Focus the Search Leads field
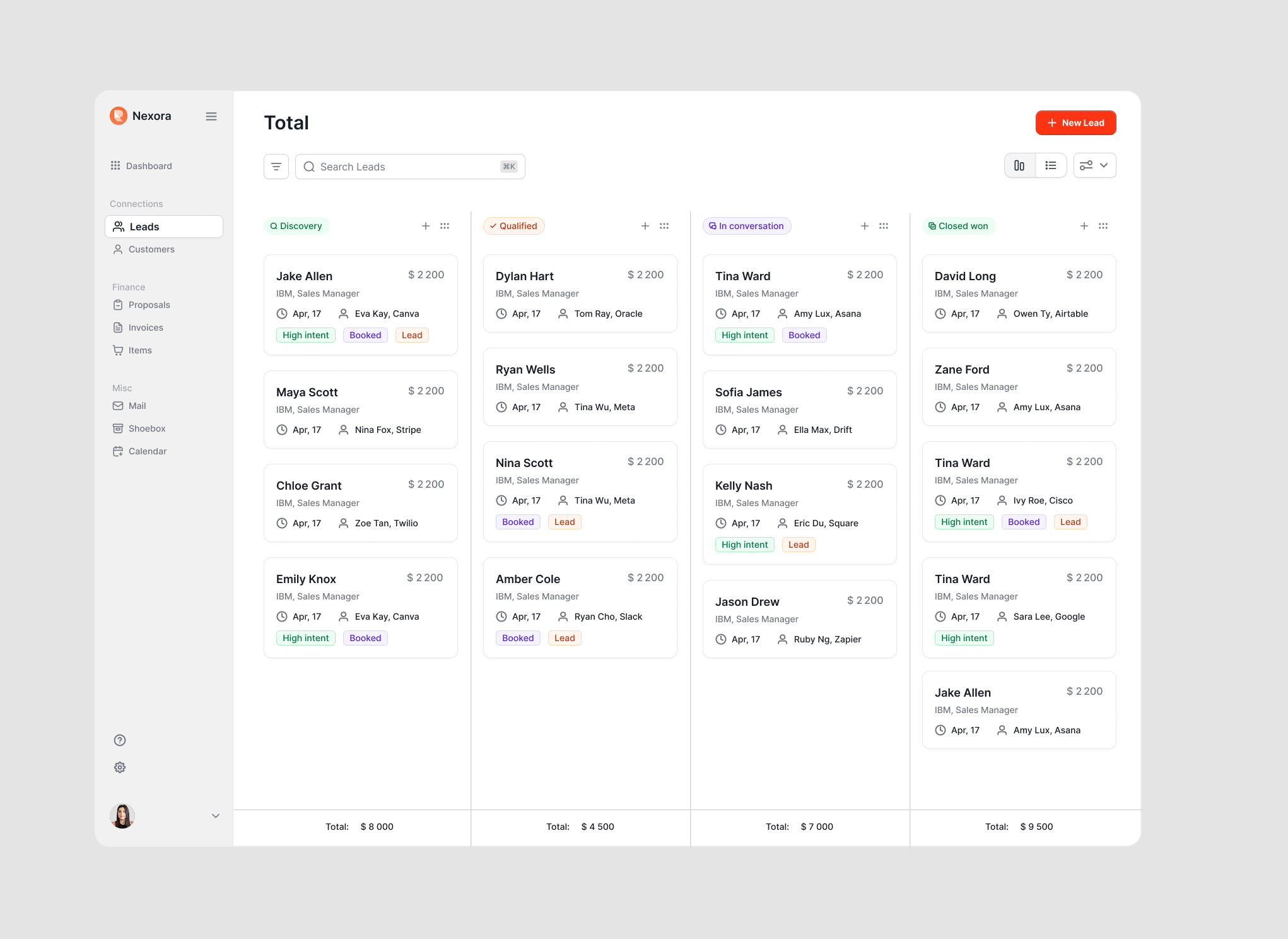This screenshot has width=1288, height=939. (410, 167)
